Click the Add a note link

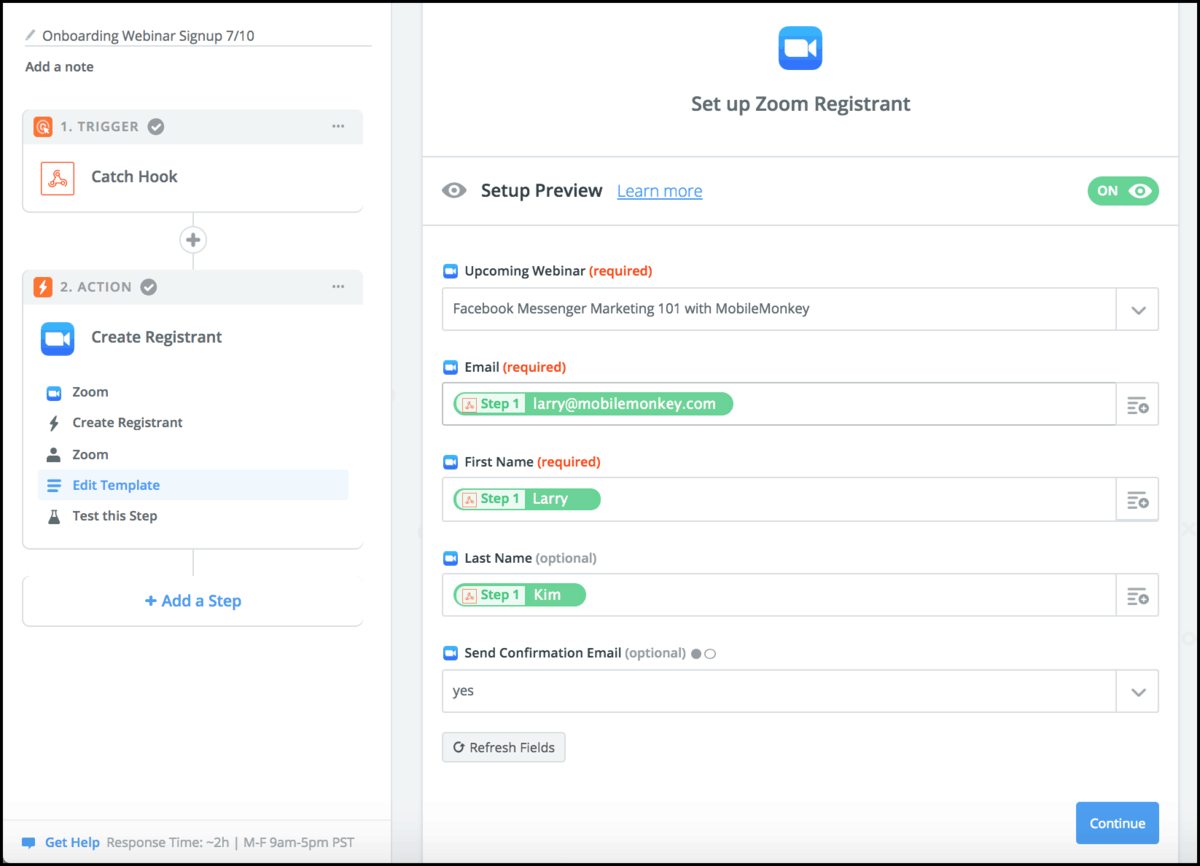click(x=59, y=67)
